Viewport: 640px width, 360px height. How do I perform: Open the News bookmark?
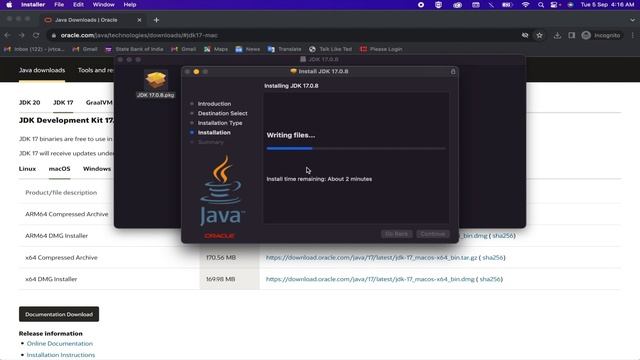click(x=248, y=49)
